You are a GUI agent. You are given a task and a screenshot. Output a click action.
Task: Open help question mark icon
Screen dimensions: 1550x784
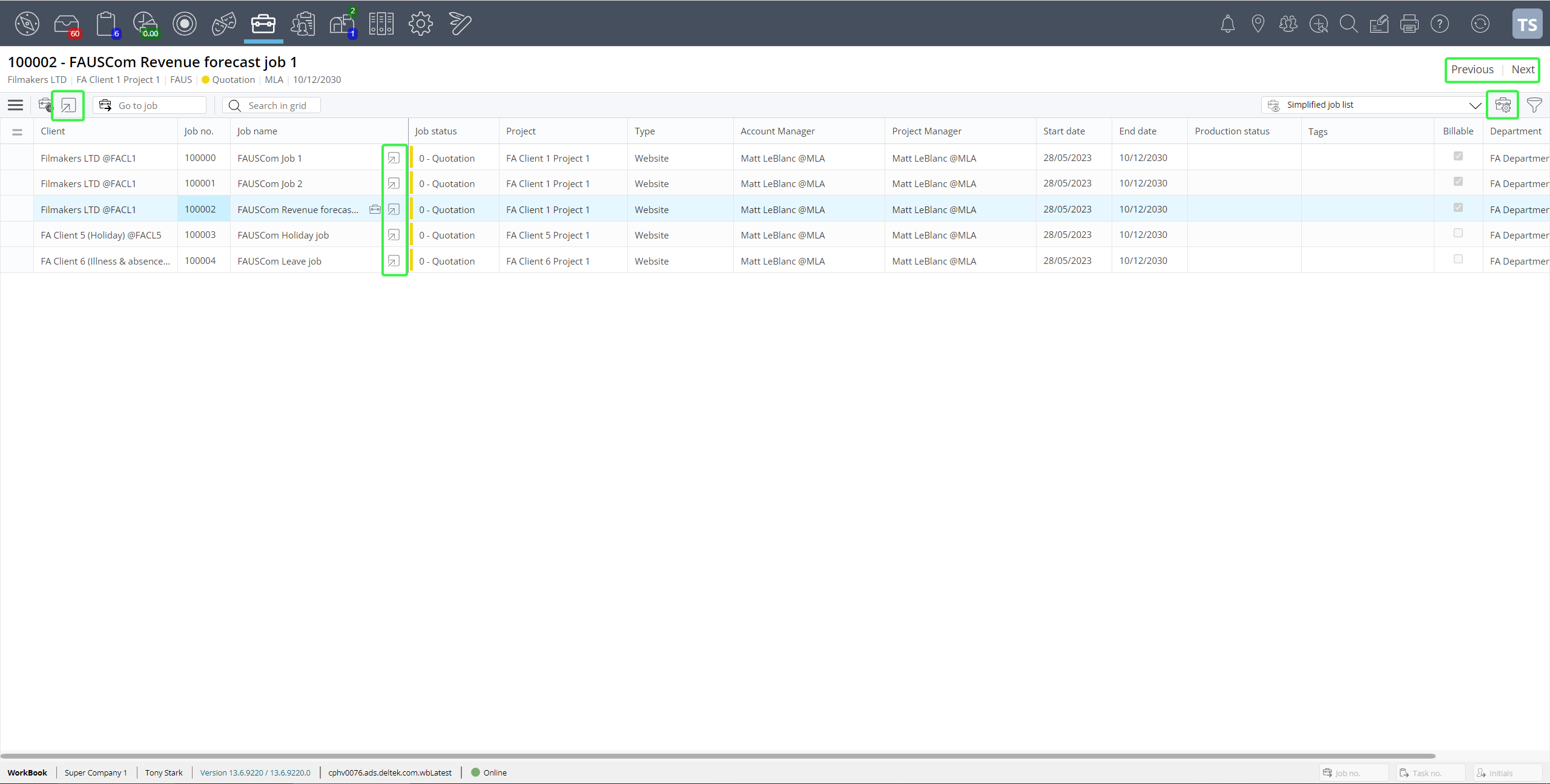tap(1440, 24)
